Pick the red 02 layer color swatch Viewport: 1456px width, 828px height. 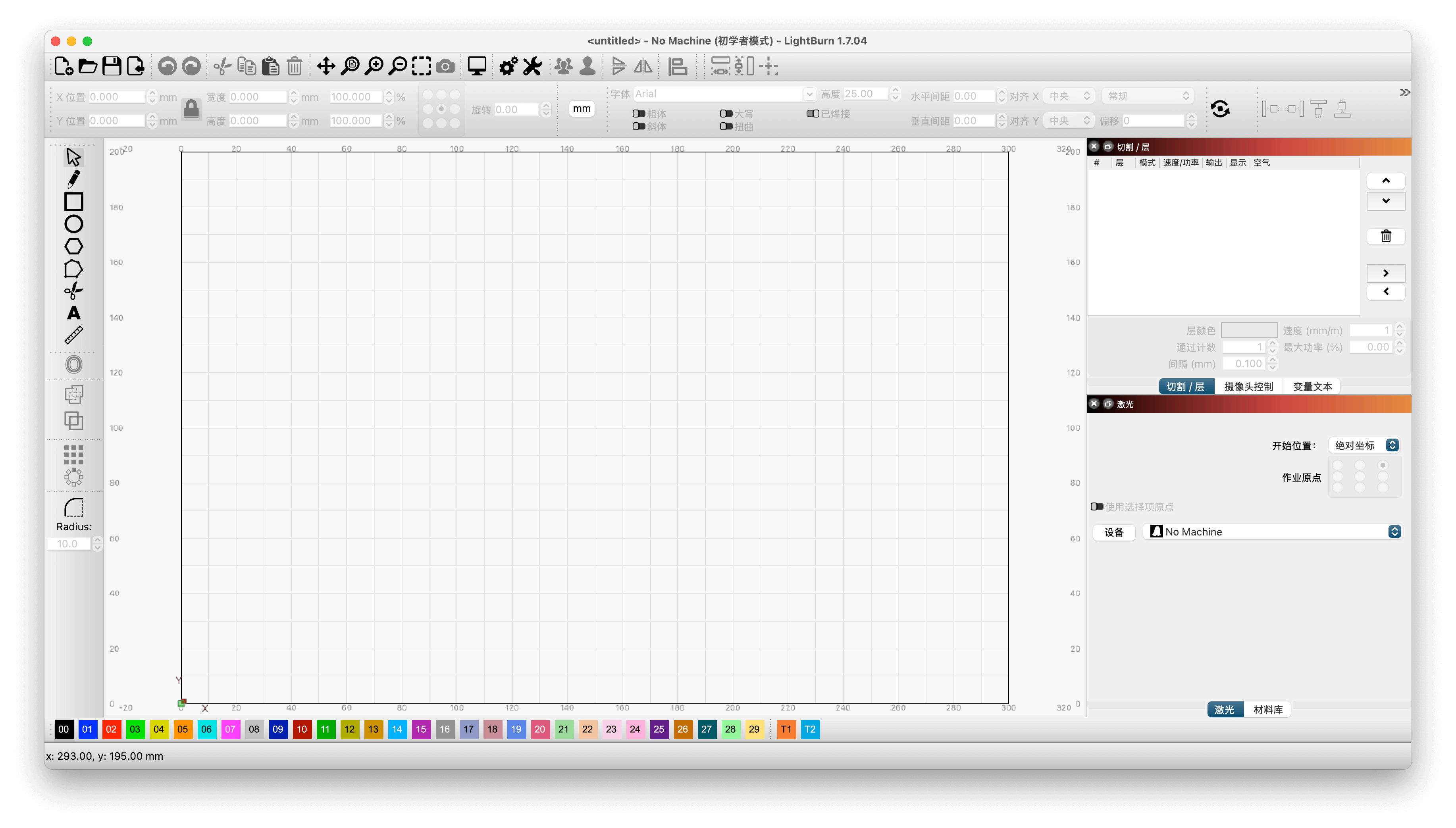(111, 730)
